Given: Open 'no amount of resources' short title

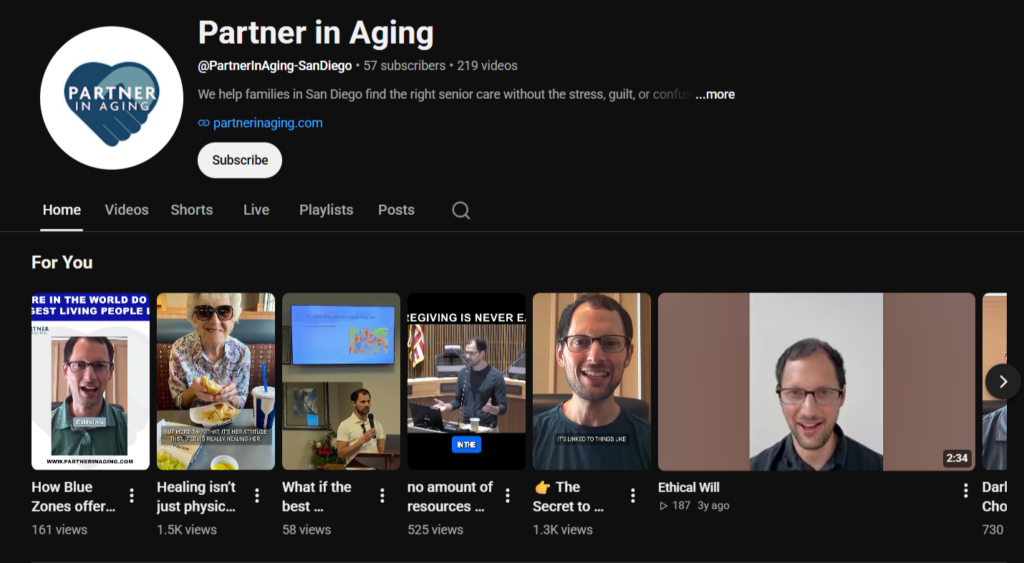Looking at the screenshot, I should [450, 496].
